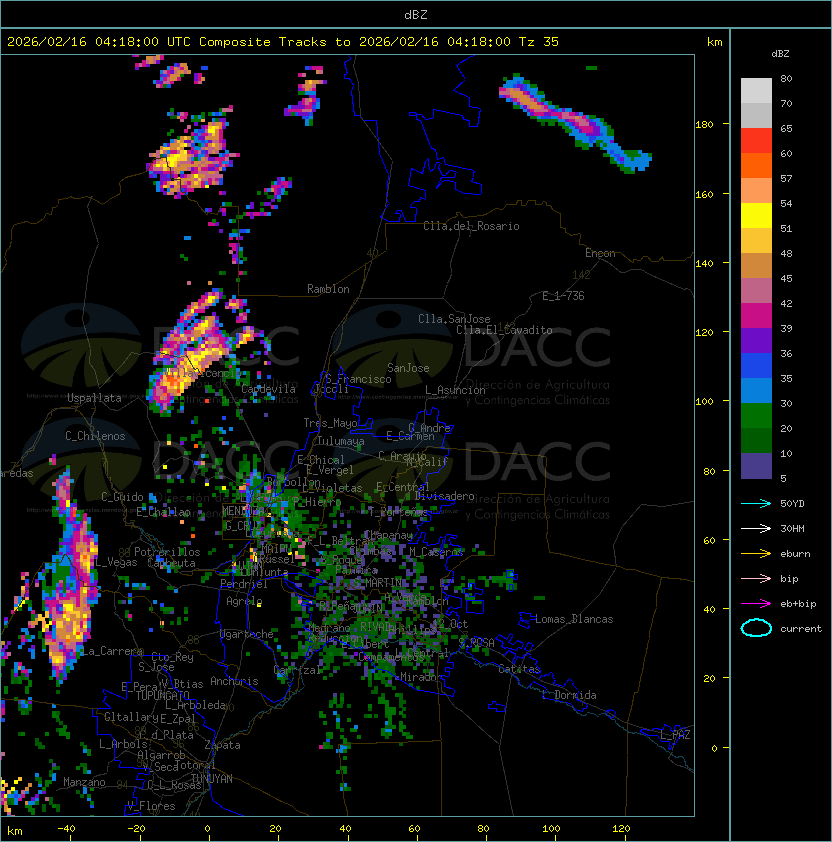This screenshot has width=832, height=842.
Task: Click the '30' value on dBZ scale
Action: [x=786, y=403]
